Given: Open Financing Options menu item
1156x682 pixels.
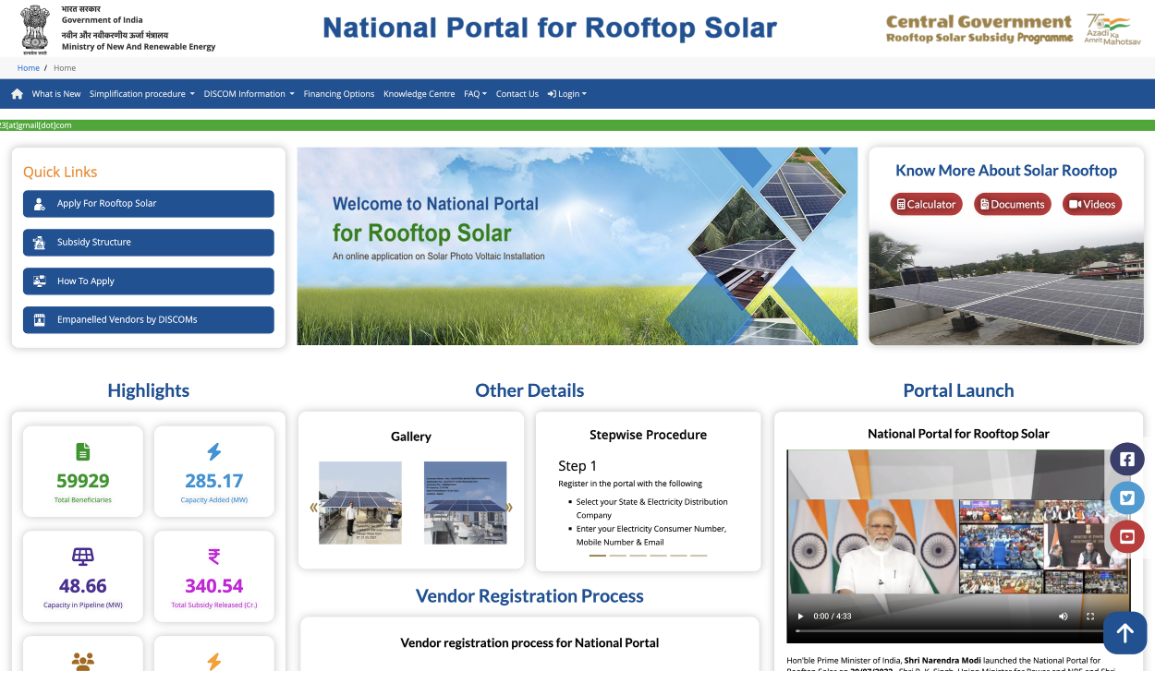Looking at the screenshot, I should (338, 94).
